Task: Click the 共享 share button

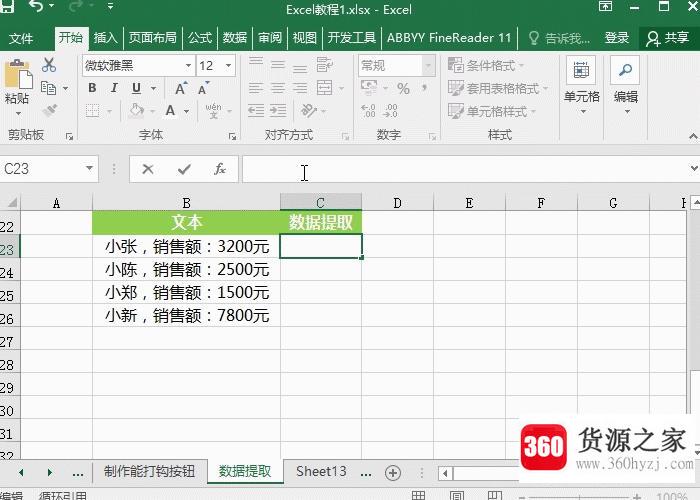Action: pyautogui.click(x=668, y=38)
